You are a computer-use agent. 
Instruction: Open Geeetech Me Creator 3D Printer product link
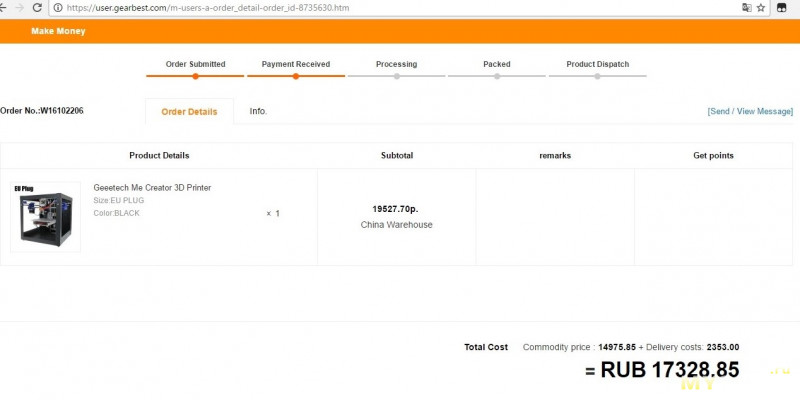point(152,188)
